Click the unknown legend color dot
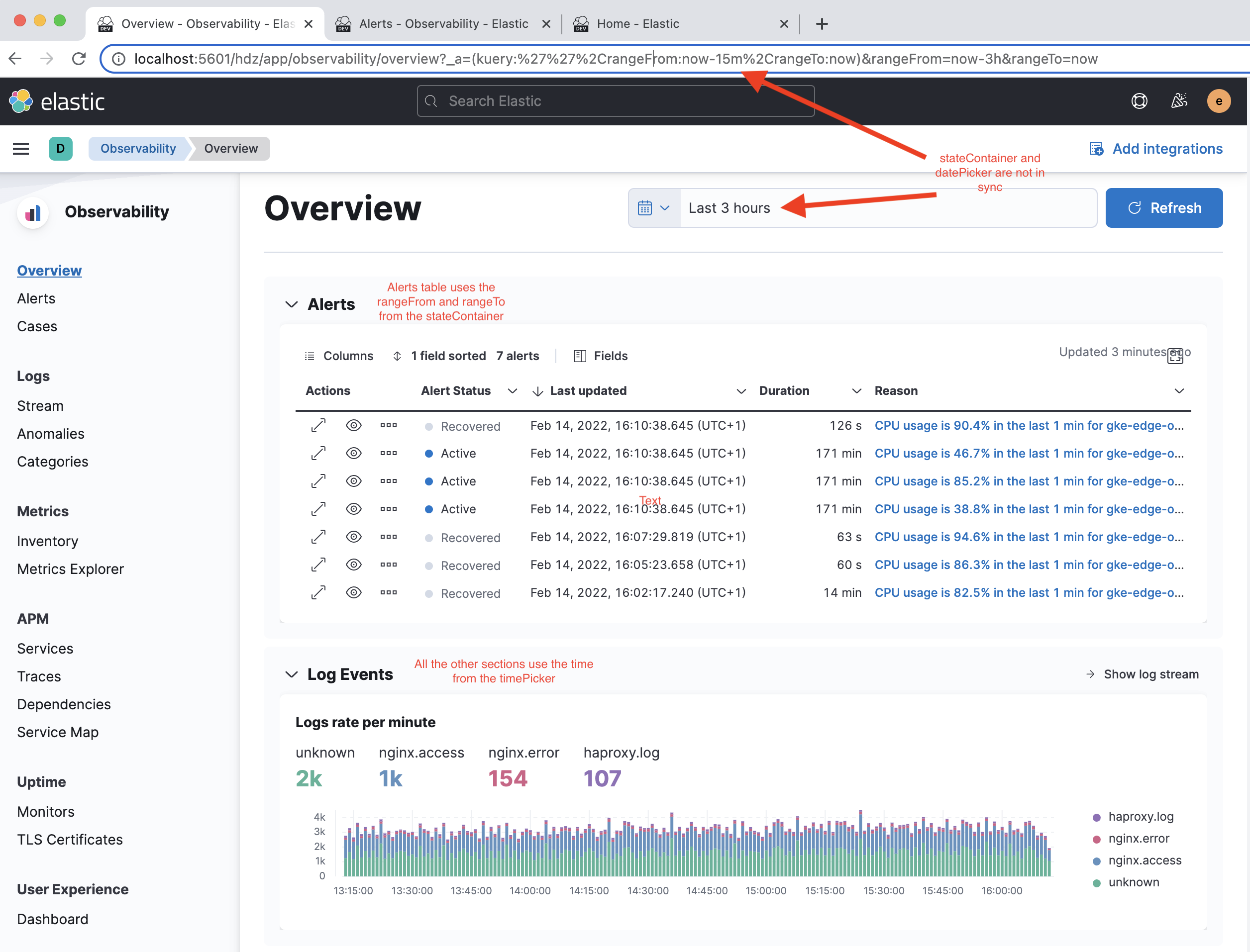This screenshot has height=952, width=1250. tap(1096, 883)
